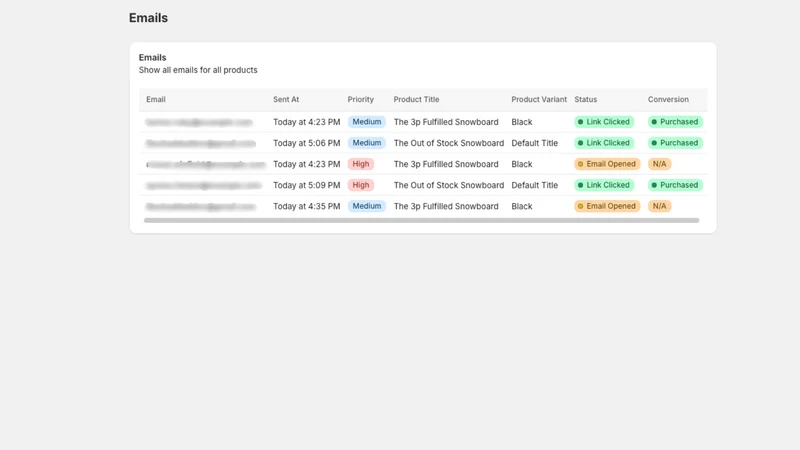Click Out of Stock Snowboard in 5:09 PM row
800x450 pixels.
click(x=448, y=185)
